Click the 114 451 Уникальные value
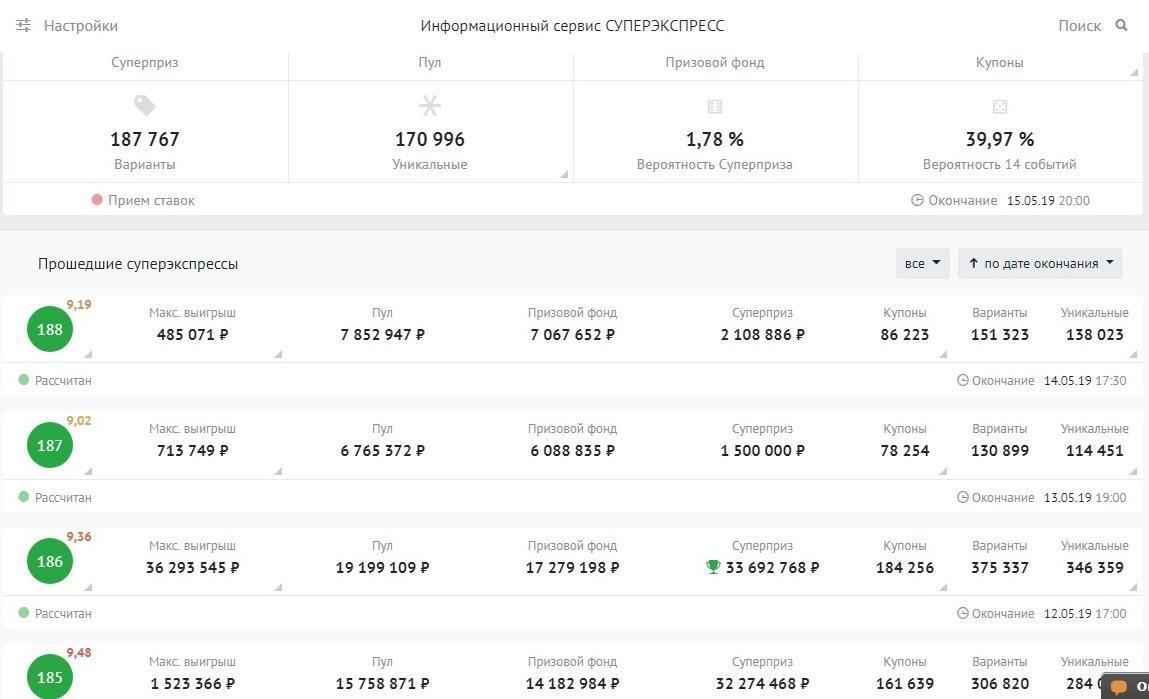 click(1094, 451)
